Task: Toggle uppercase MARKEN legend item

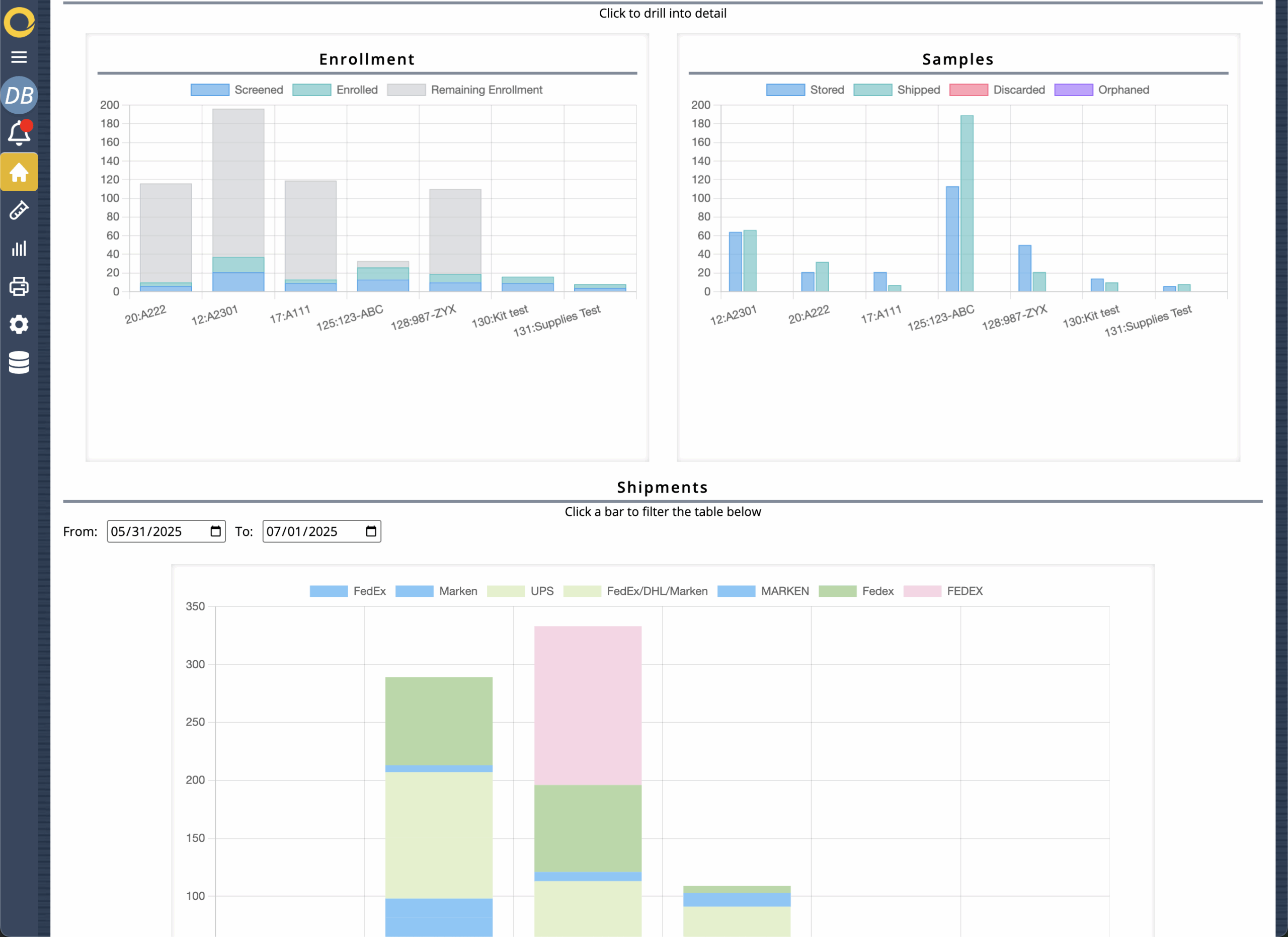Action: coord(763,591)
